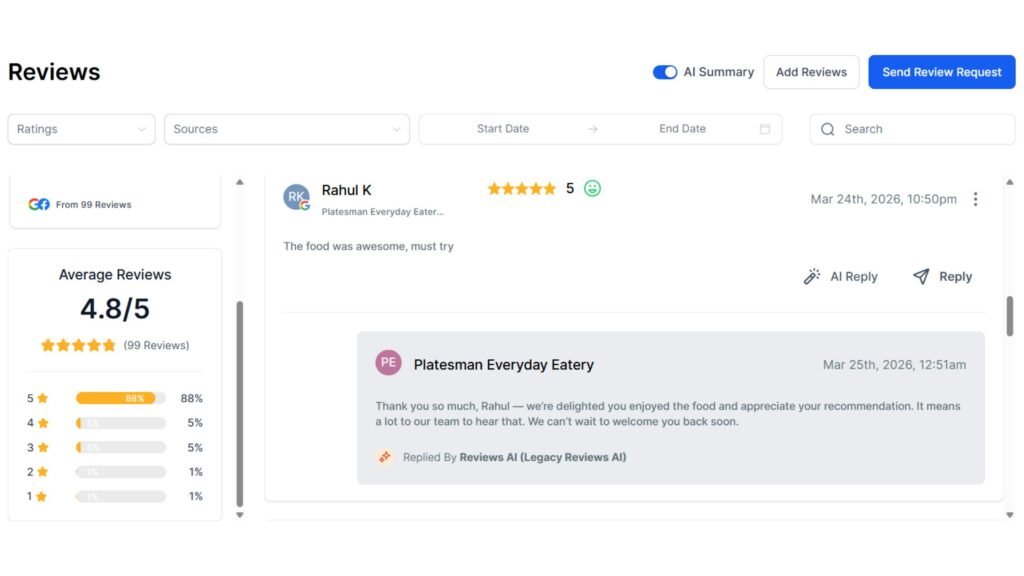Image resolution: width=1024 pixels, height=576 pixels.
Task: Click the paper-plane icon next to Reply
Action: (919, 276)
